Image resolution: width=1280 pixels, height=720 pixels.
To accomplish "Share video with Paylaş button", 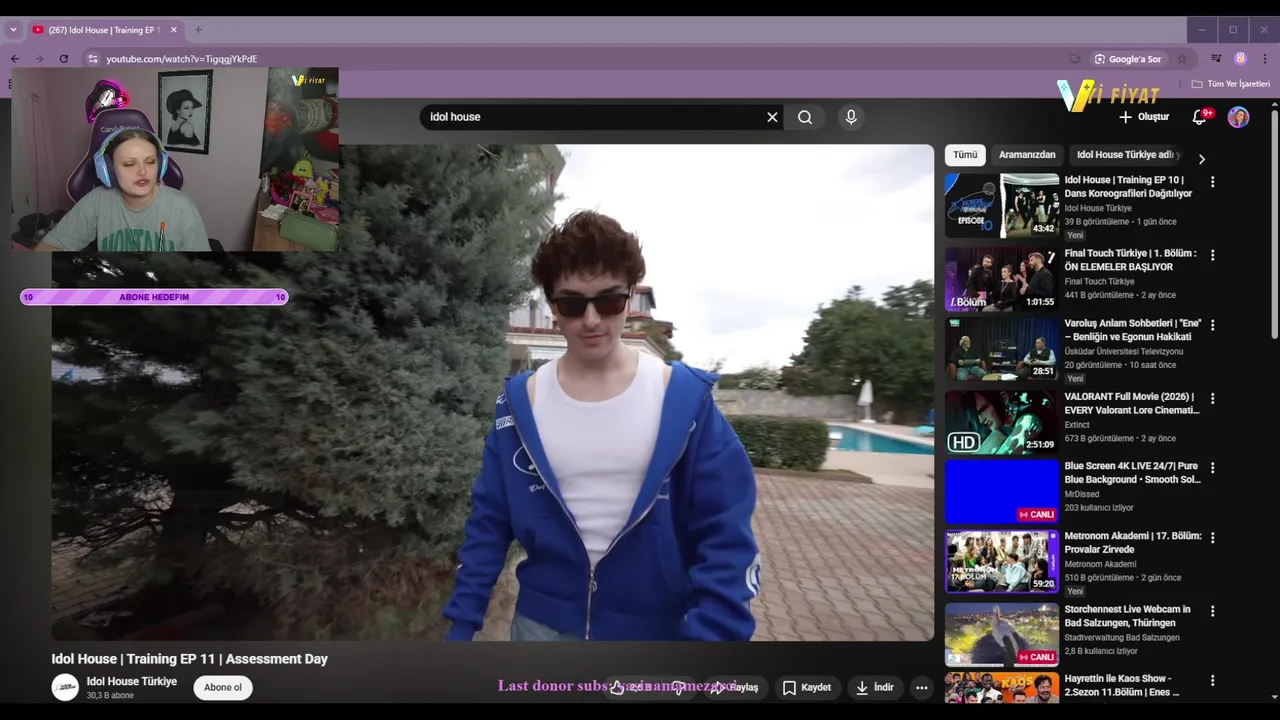I will (x=735, y=687).
